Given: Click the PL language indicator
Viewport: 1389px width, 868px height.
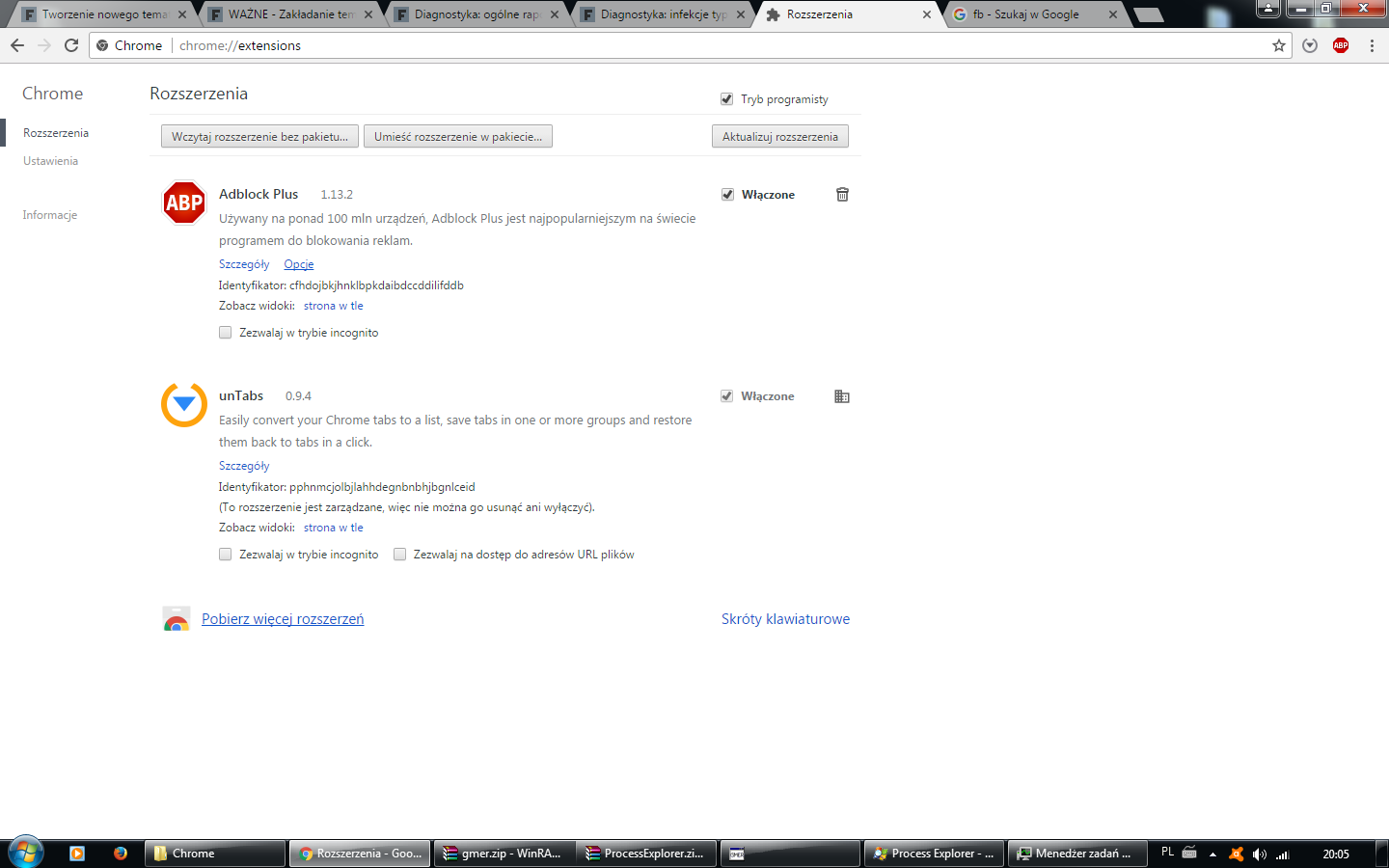Looking at the screenshot, I should pos(1167,853).
